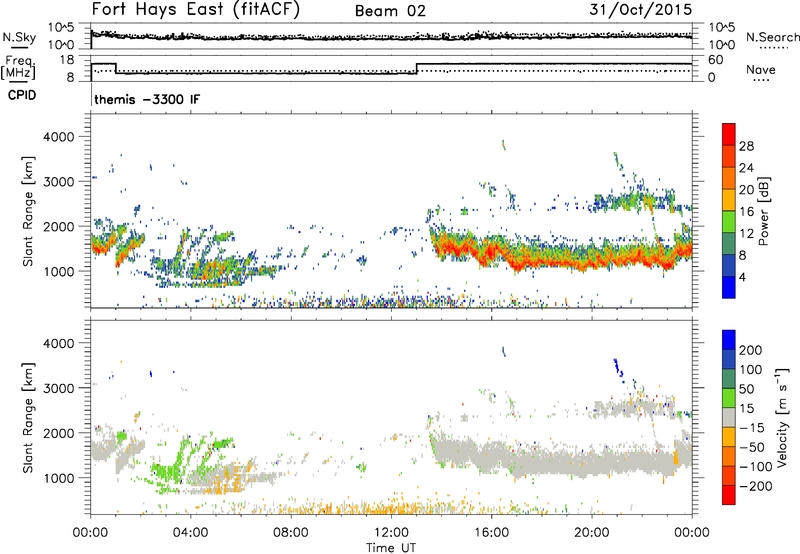
Task: Click '4000' tick on the power panel
Action: pos(59,137)
